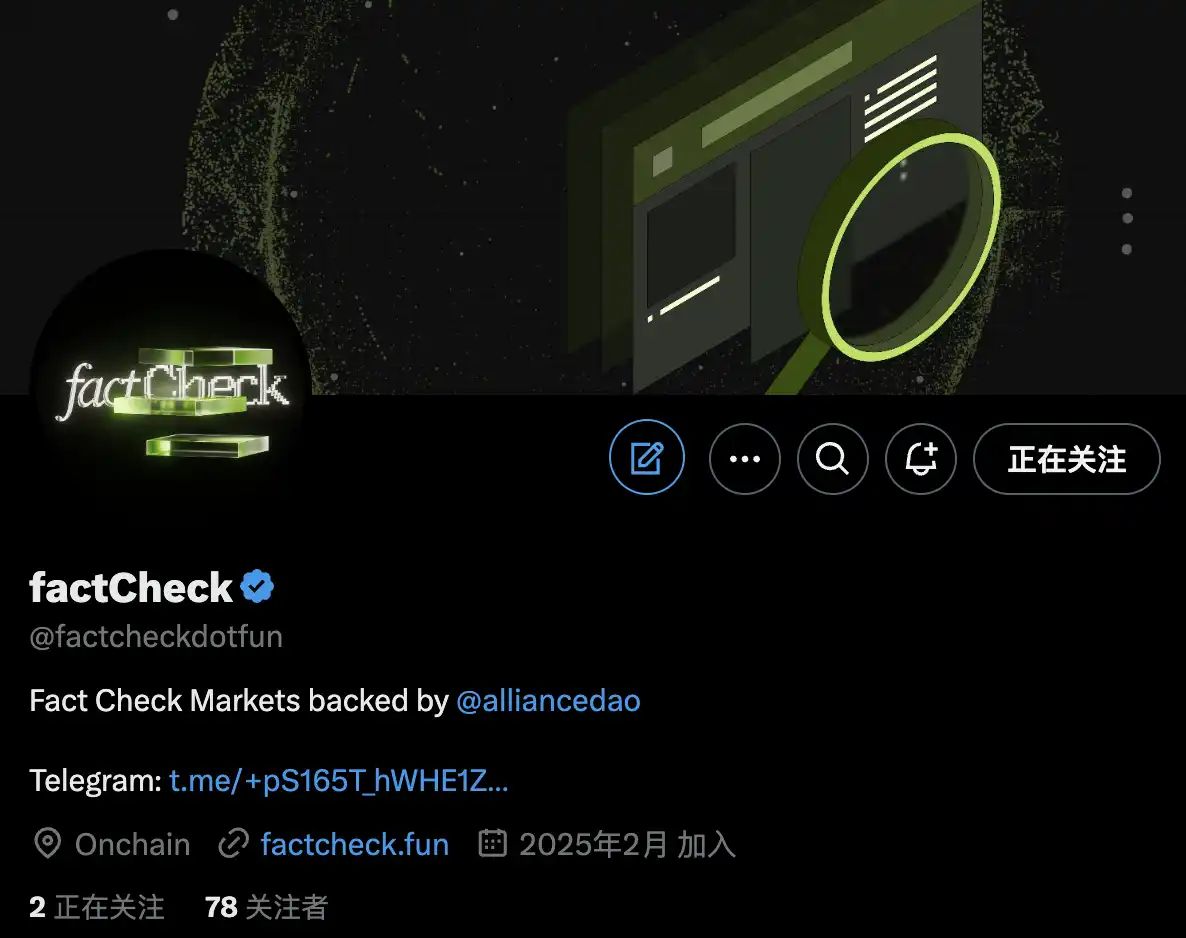
Task: Click the search magnifier icon button
Action: click(x=832, y=458)
